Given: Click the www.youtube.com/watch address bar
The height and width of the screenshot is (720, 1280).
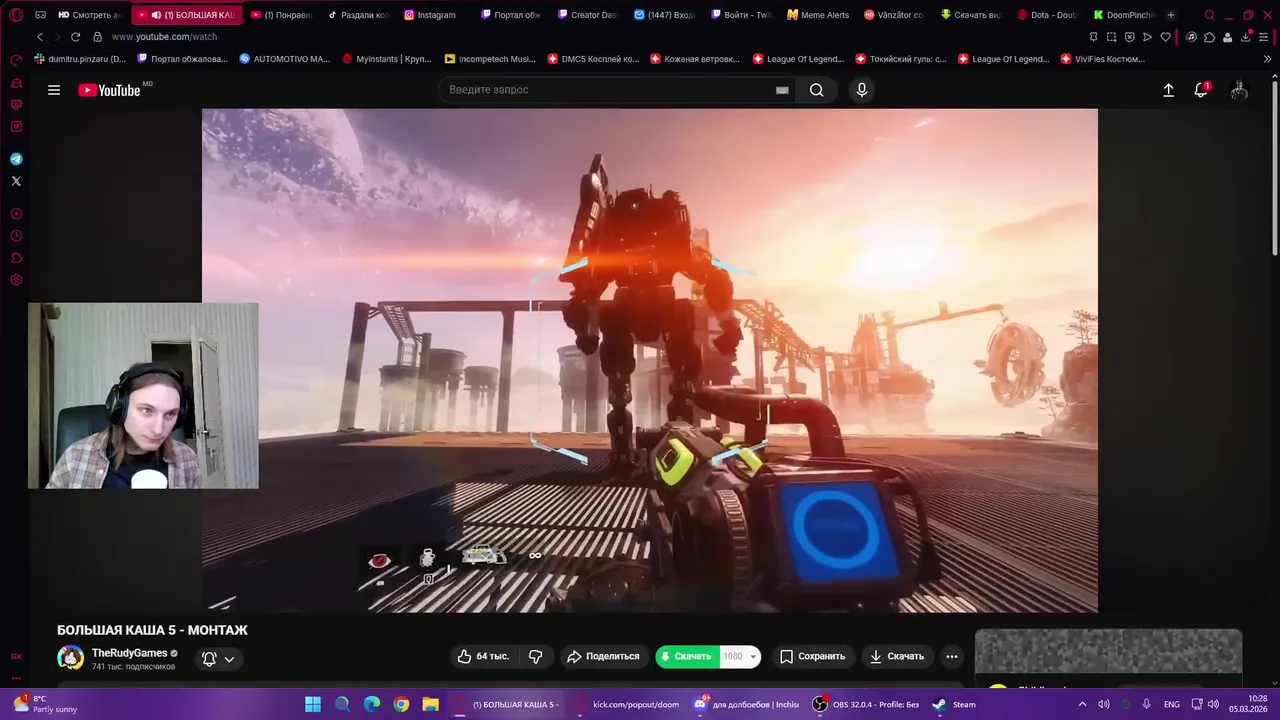Looking at the screenshot, I should click(x=164, y=37).
